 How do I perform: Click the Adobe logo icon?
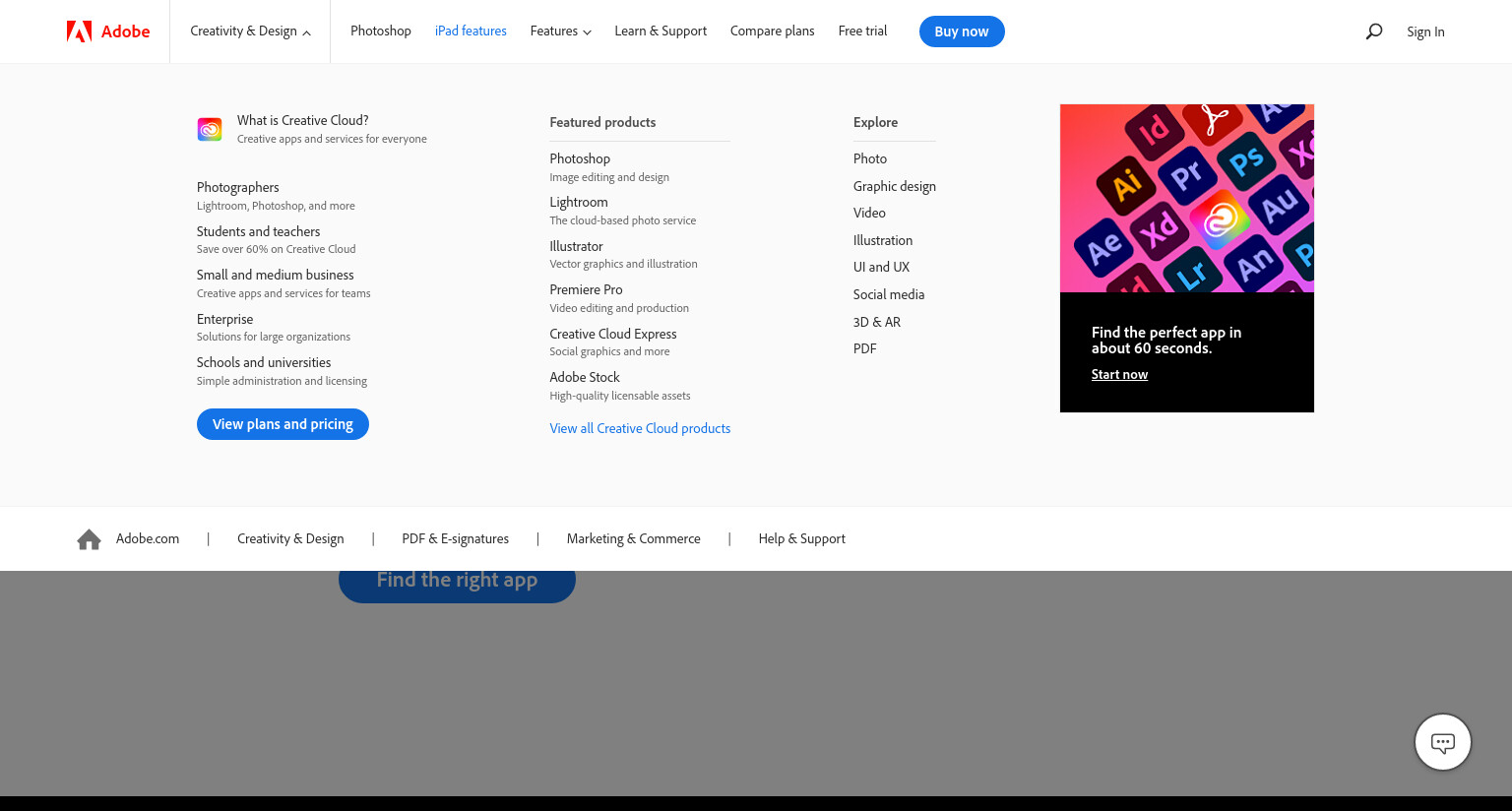click(79, 31)
